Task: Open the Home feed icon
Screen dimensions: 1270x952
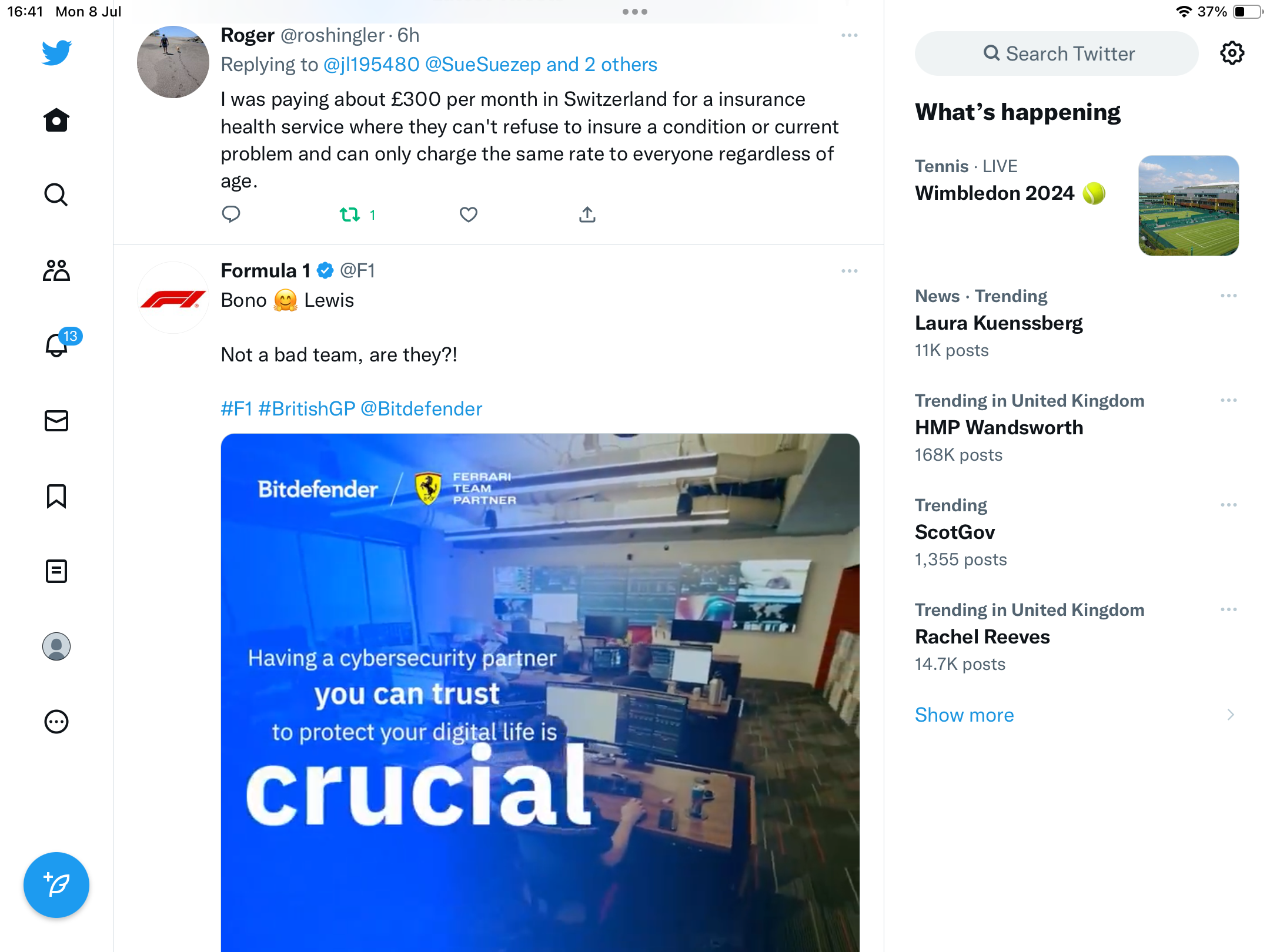Action: coord(56,120)
